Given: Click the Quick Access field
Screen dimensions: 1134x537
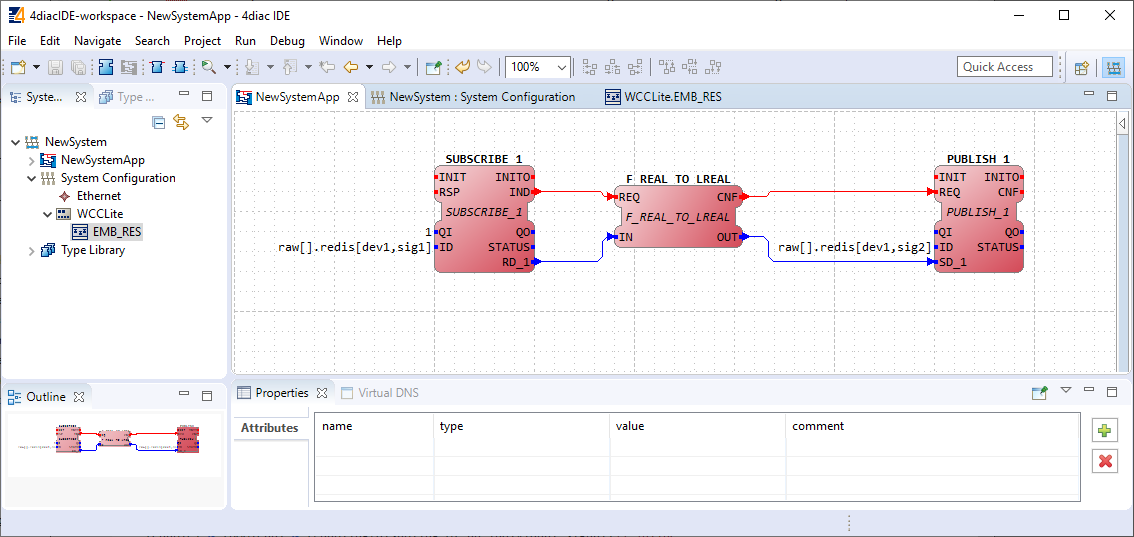Looking at the screenshot, I should 1005,66.
